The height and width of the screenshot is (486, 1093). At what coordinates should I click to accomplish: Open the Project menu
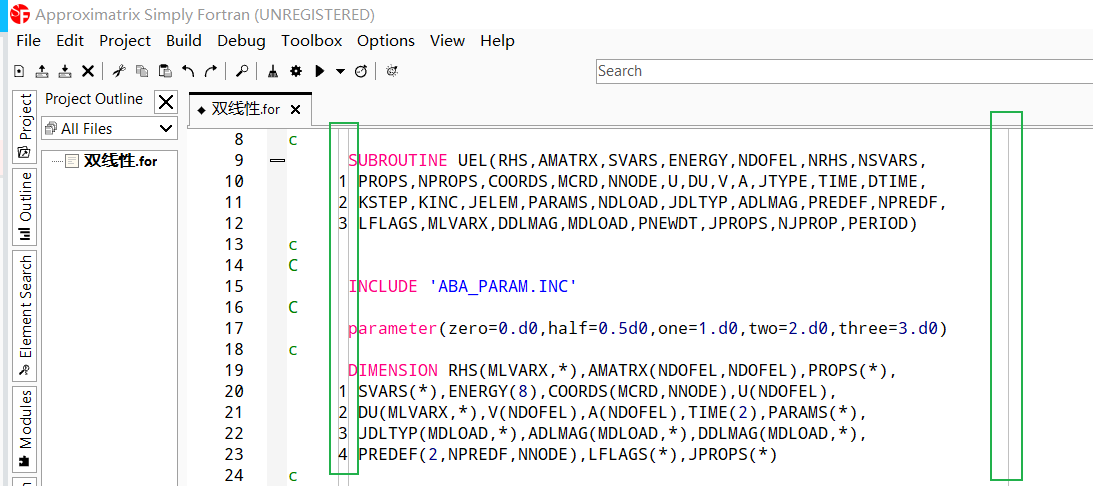click(x=125, y=41)
